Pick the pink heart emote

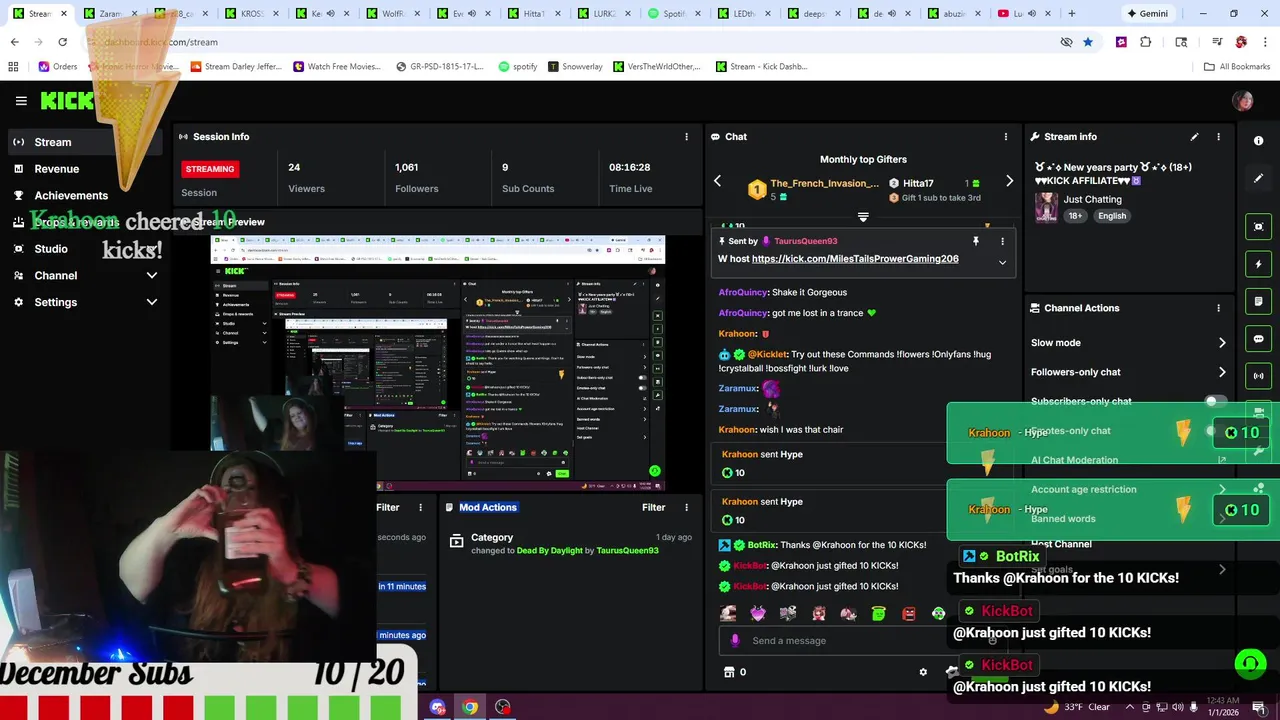coord(758,614)
